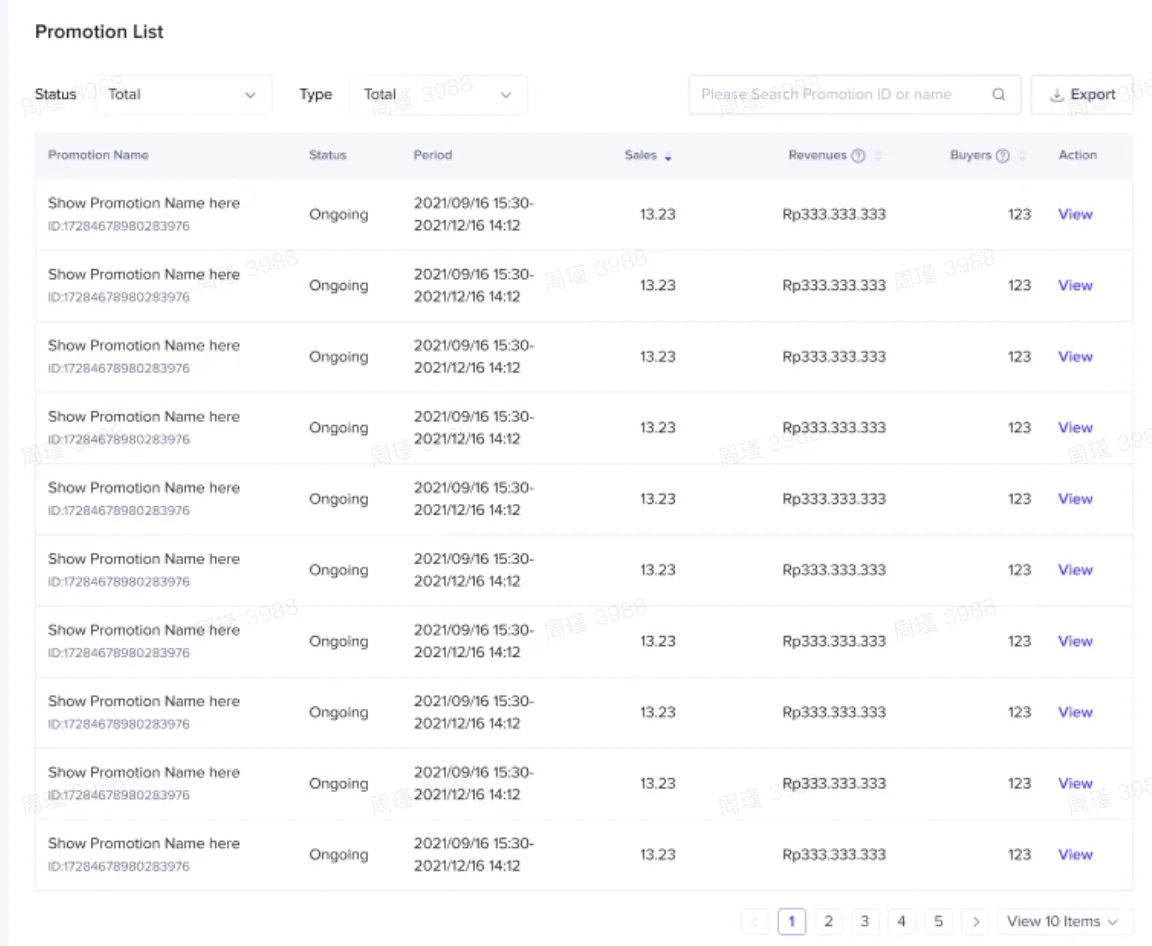The image size is (1152, 946).
Task: Click the Promotion Name column header
Action: [x=98, y=155]
